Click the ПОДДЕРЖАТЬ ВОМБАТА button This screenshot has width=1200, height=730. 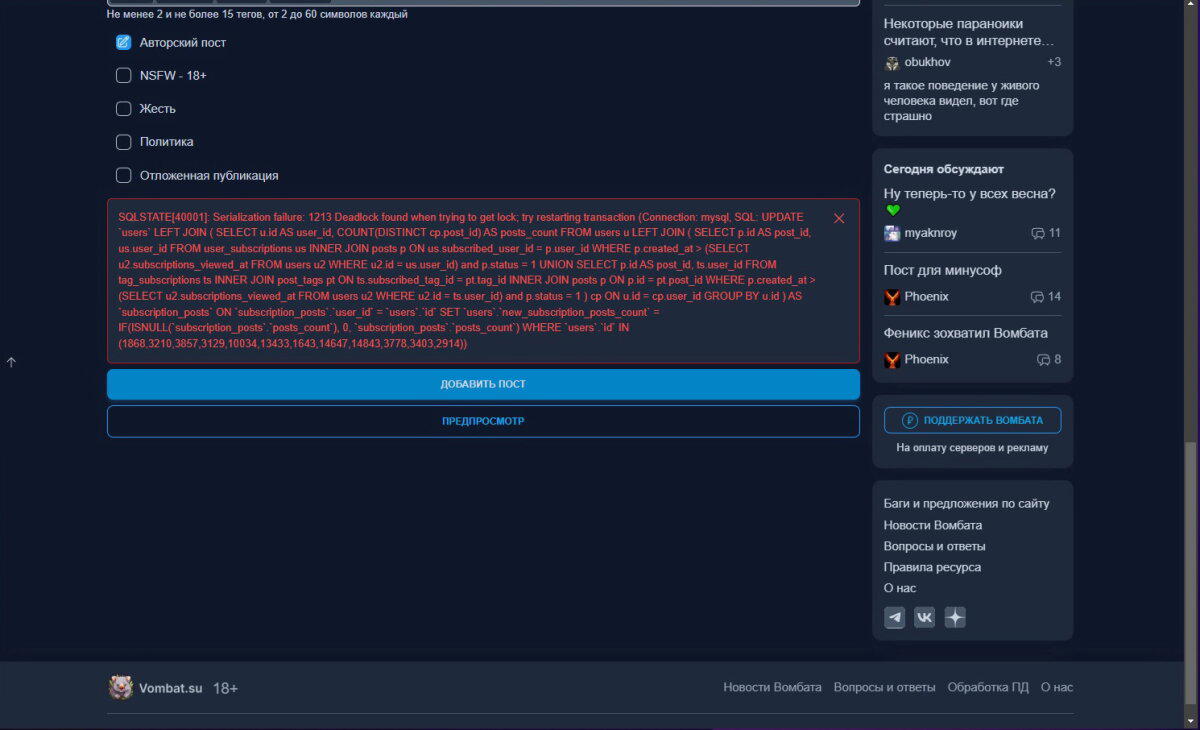[x=972, y=420]
